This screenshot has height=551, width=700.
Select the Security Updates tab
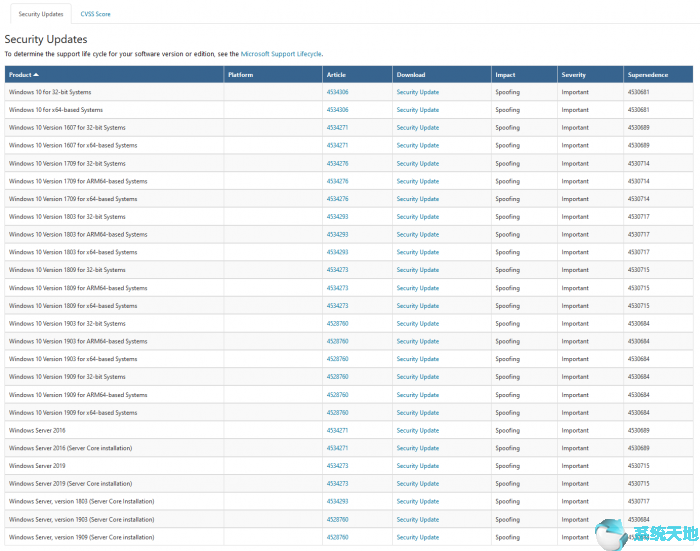click(x=41, y=14)
